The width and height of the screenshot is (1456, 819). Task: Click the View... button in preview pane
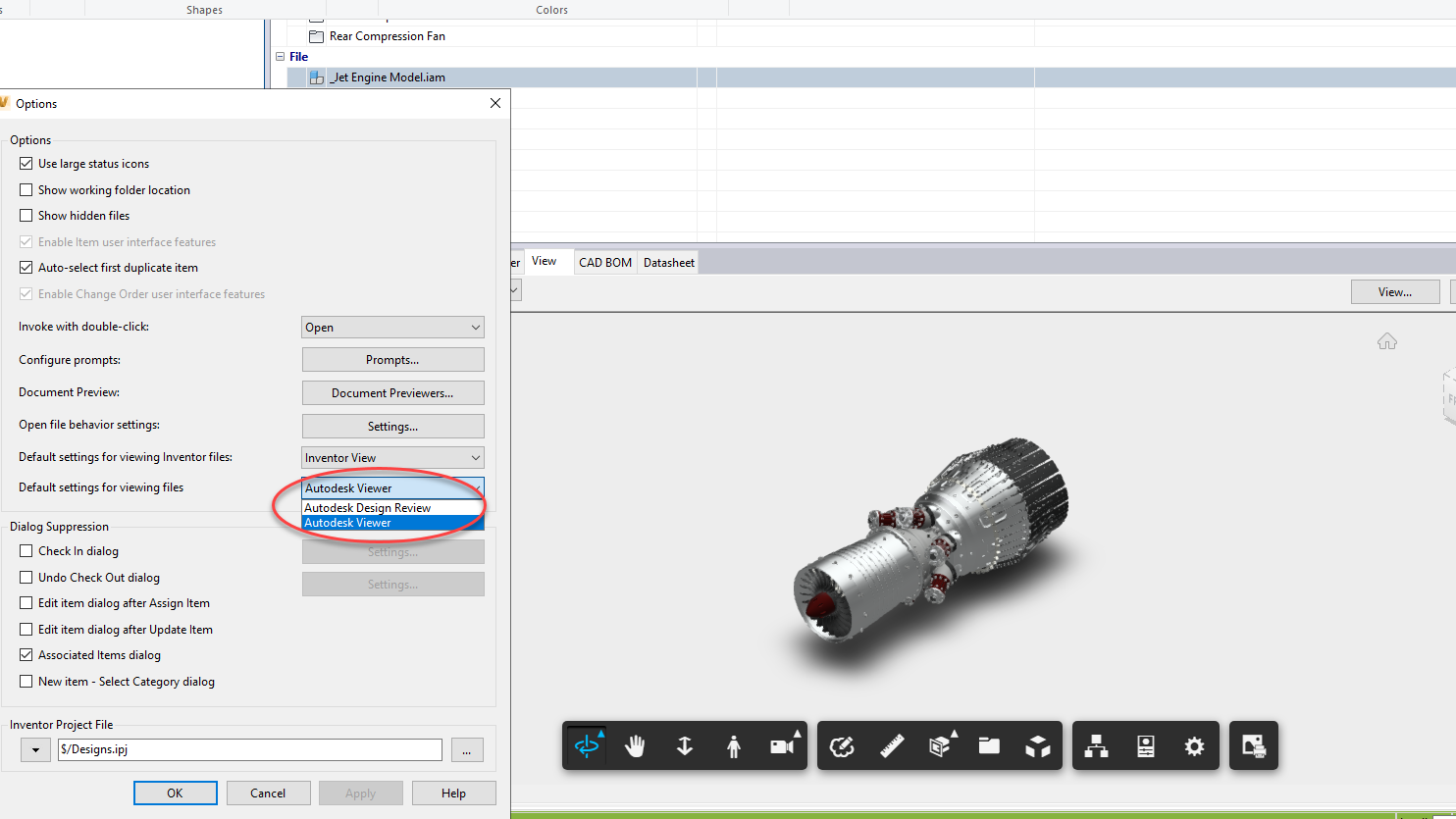click(1395, 292)
